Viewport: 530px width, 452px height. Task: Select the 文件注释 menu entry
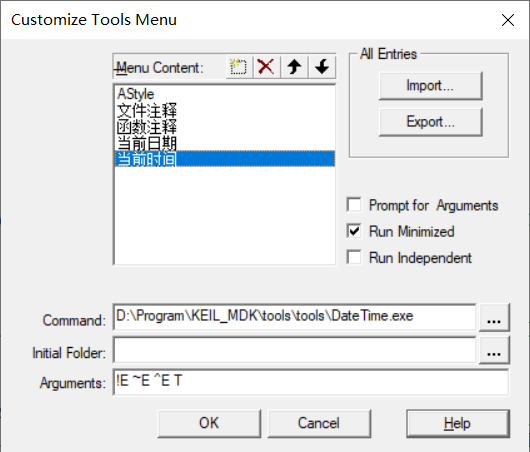[x=225, y=110]
